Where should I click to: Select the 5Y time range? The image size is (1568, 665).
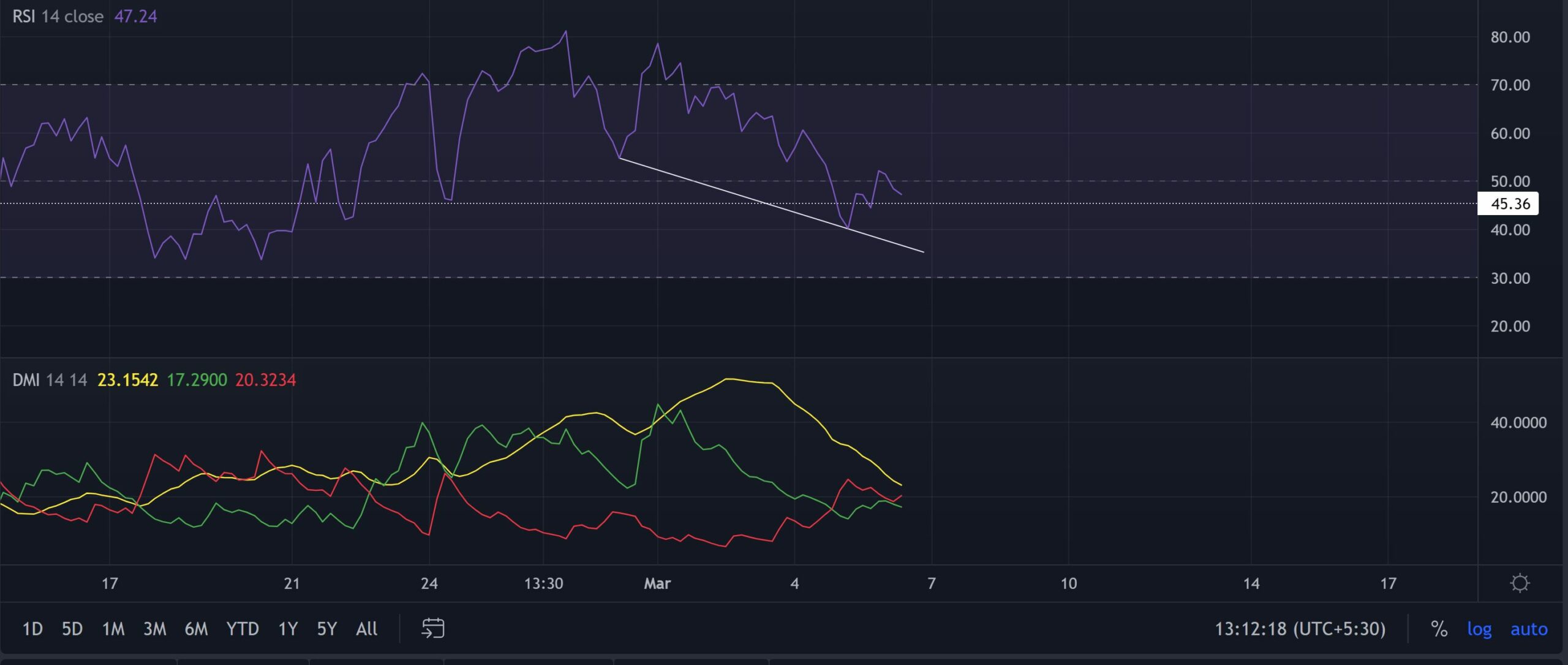[x=326, y=629]
